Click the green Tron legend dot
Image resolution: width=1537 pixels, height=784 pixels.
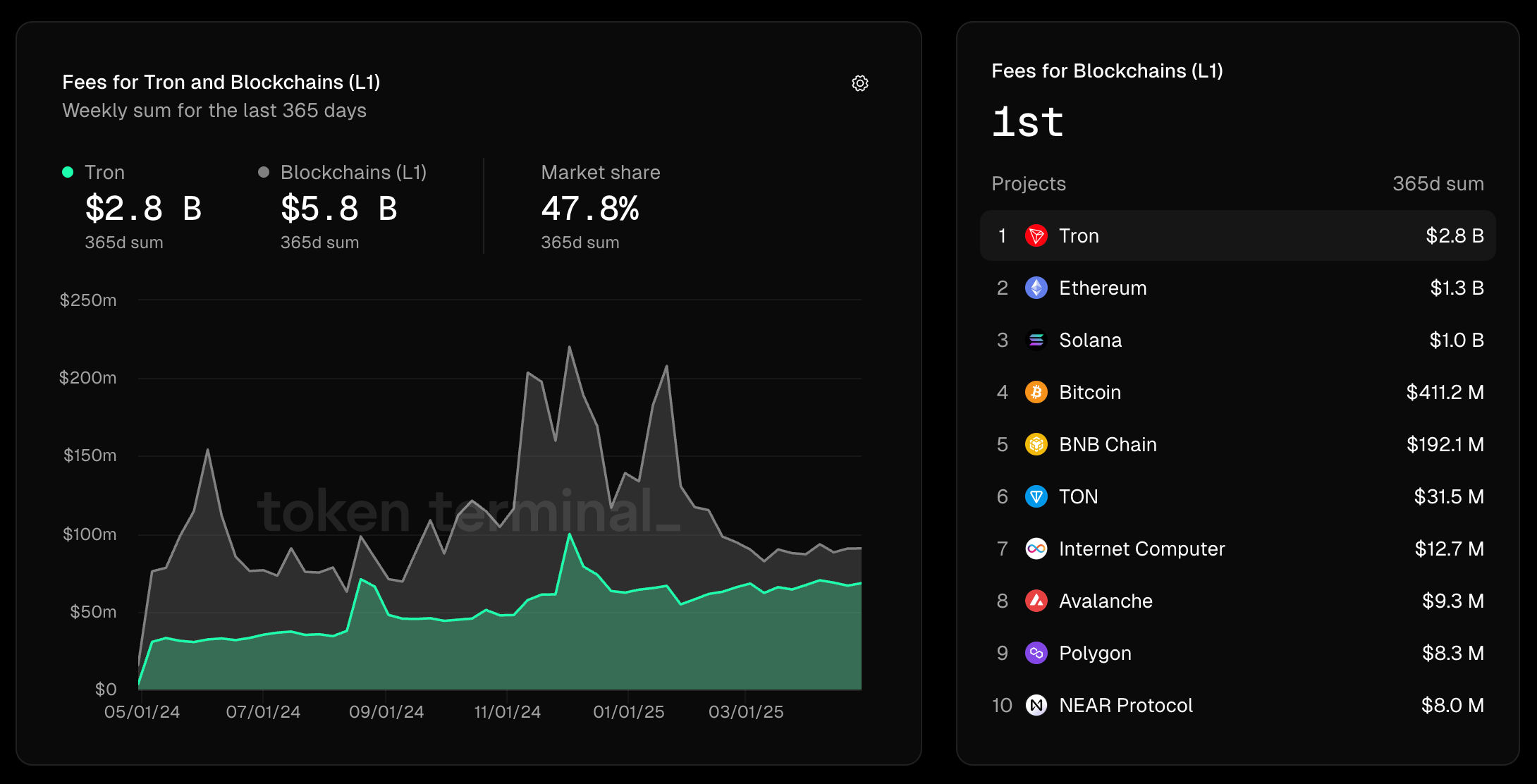point(67,171)
